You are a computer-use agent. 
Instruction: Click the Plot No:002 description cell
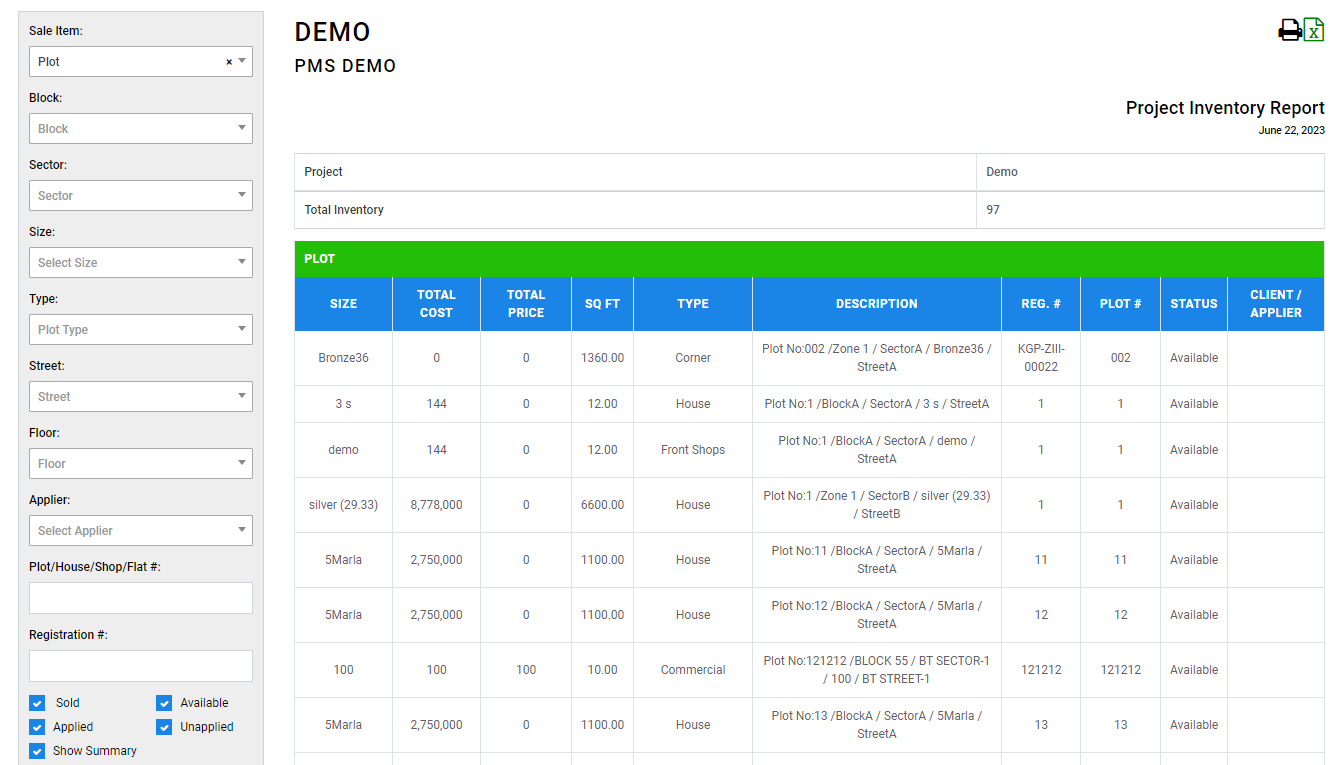point(877,358)
